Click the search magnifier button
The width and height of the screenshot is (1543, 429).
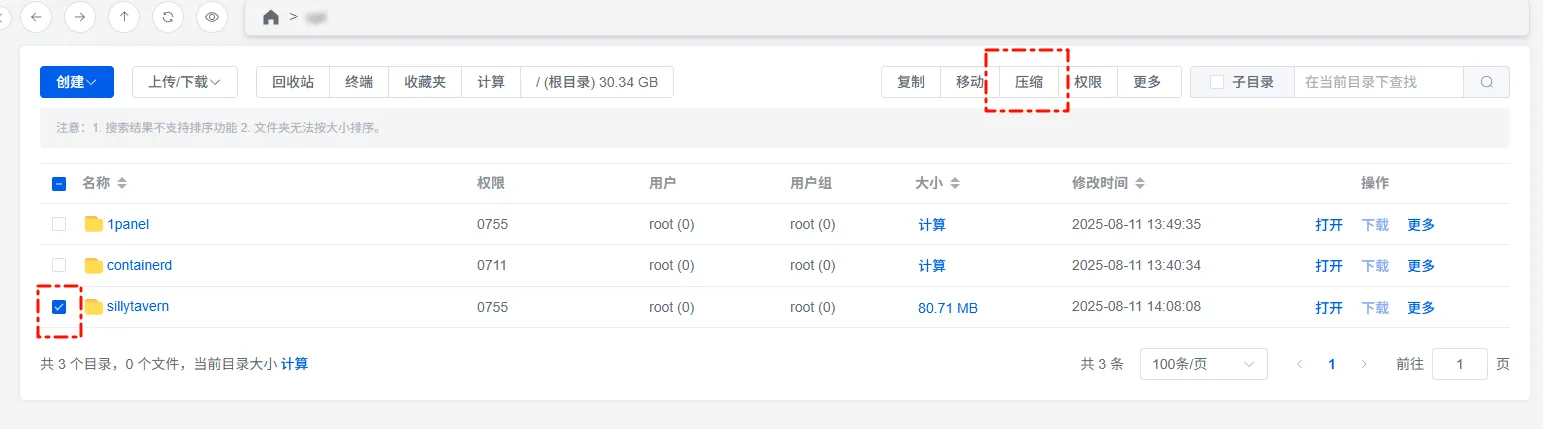1486,82
